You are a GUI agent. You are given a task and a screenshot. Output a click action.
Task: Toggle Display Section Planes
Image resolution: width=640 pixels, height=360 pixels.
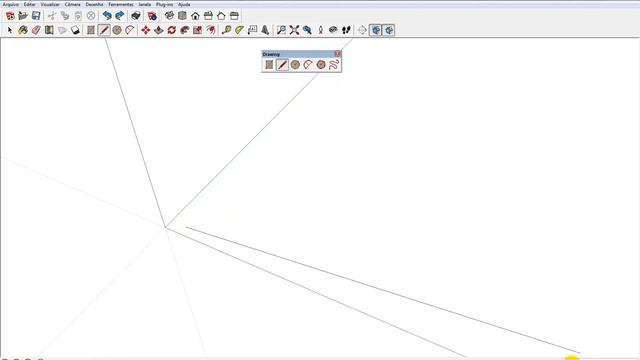pyautogui.click(x=376, y=30)
